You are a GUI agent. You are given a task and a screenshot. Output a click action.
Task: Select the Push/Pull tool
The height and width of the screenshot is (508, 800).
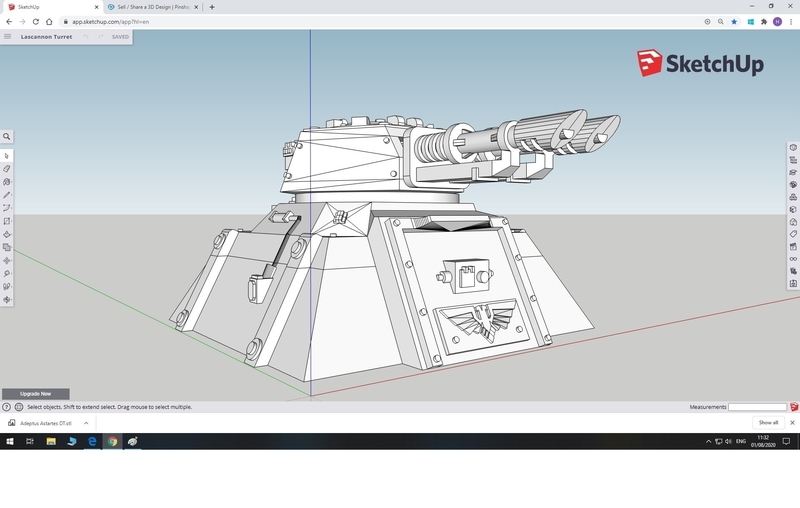click(x=7, y=235)
